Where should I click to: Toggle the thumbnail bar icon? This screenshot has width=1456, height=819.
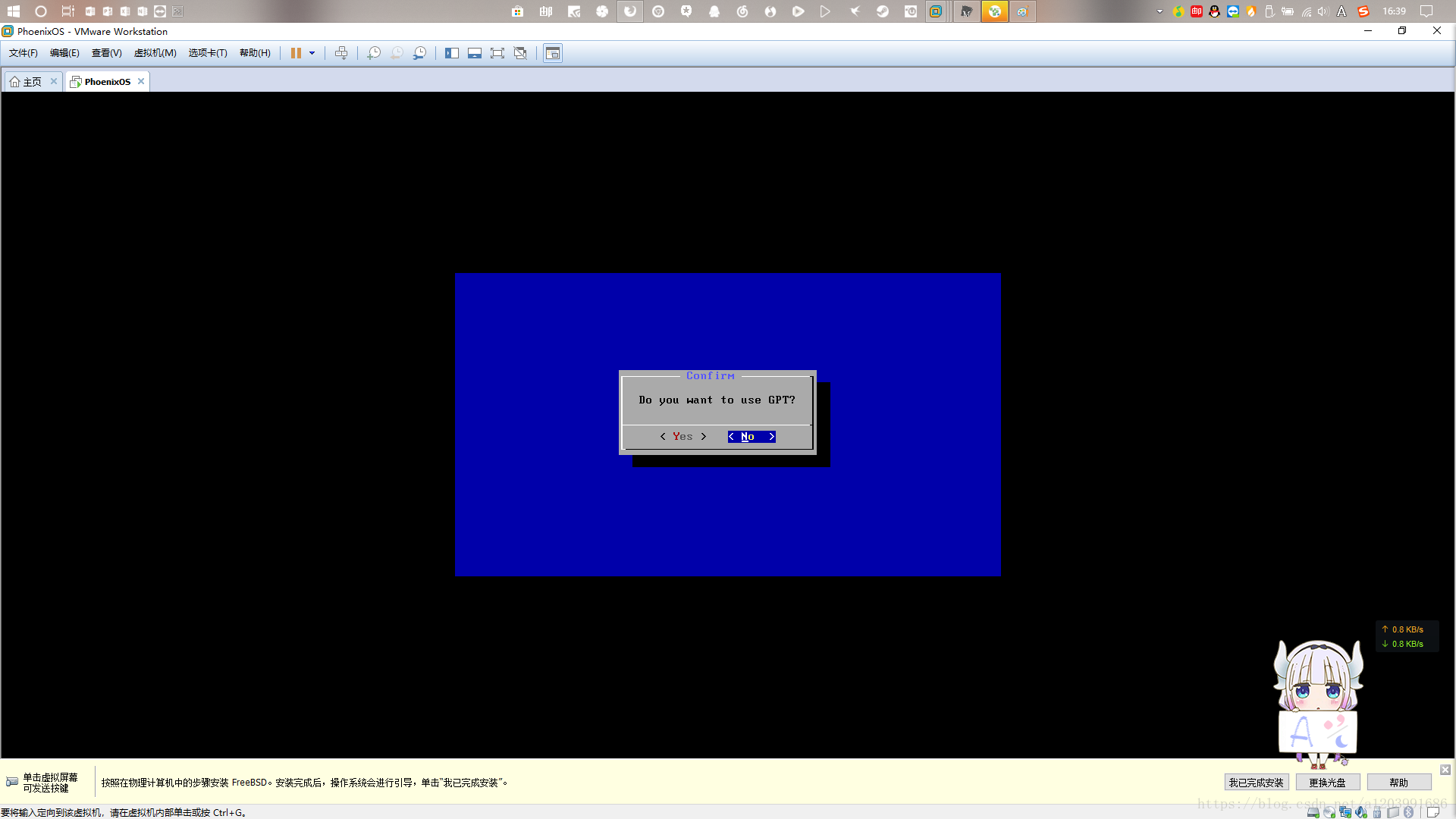475,53
